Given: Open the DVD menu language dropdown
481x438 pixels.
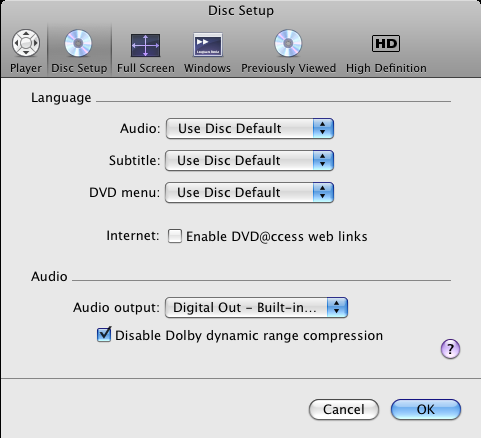Looking at the screenshot, I should coord(249,192).
